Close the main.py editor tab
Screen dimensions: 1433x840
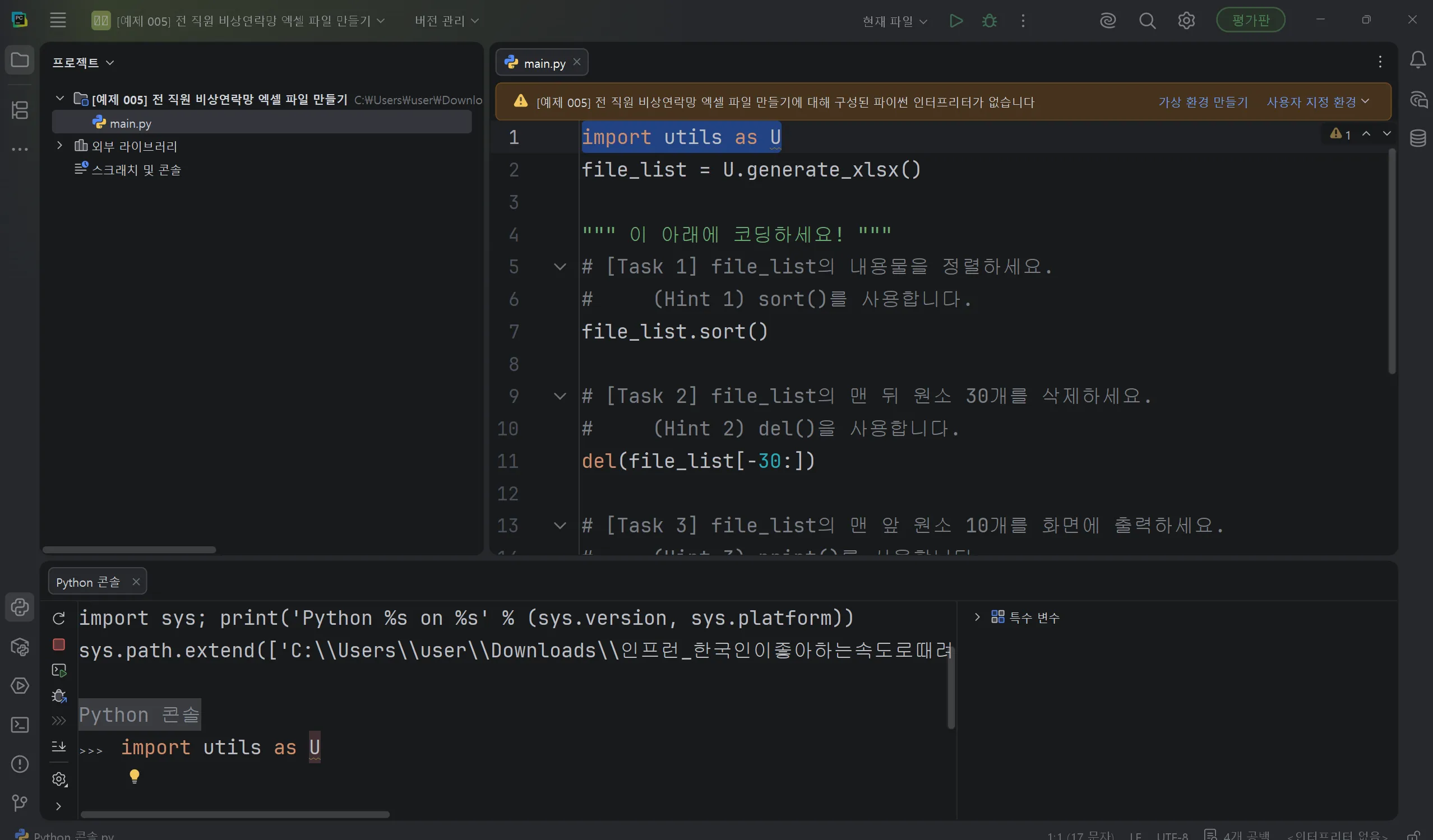(x=576, y=62)
